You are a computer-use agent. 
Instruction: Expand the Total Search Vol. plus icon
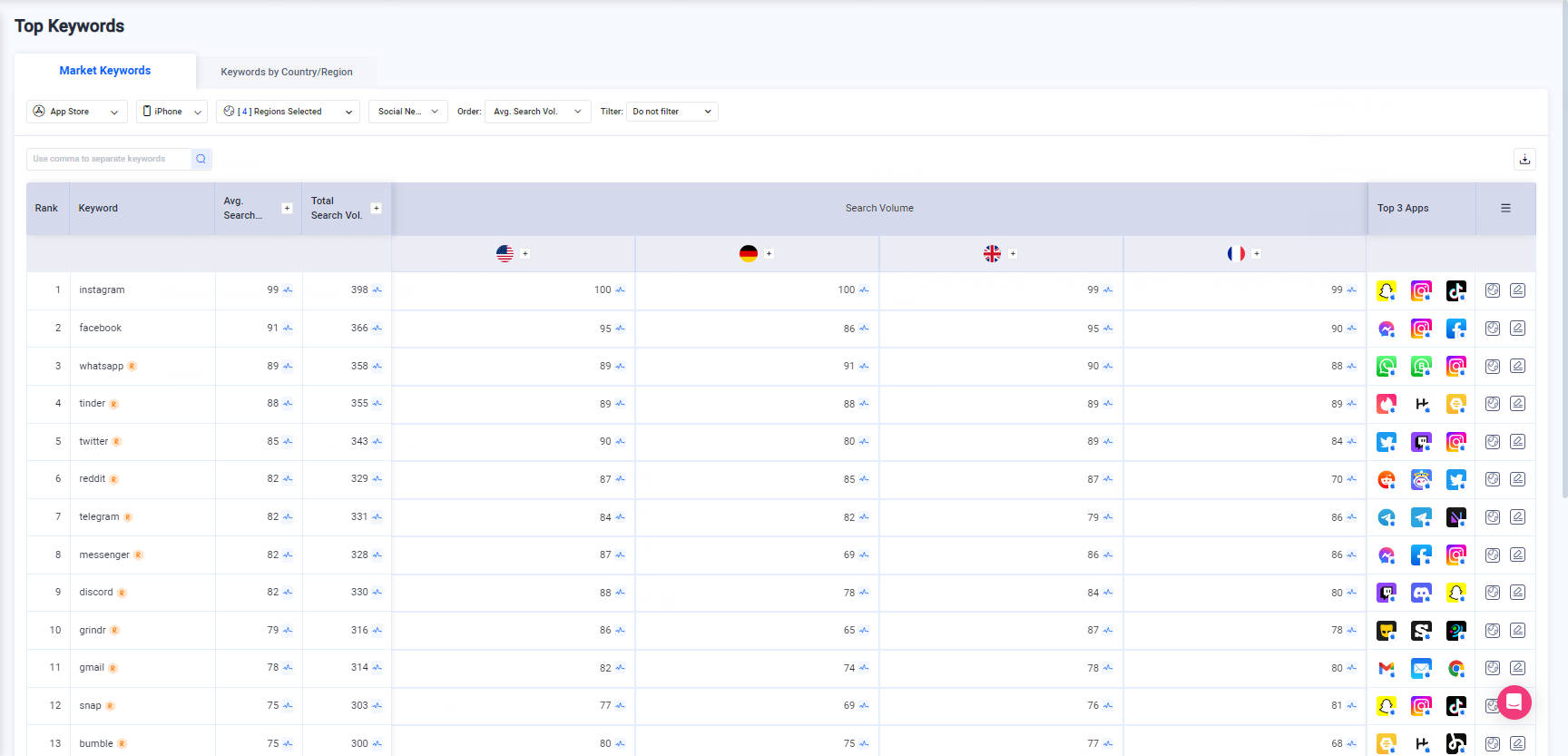point(376,208)
